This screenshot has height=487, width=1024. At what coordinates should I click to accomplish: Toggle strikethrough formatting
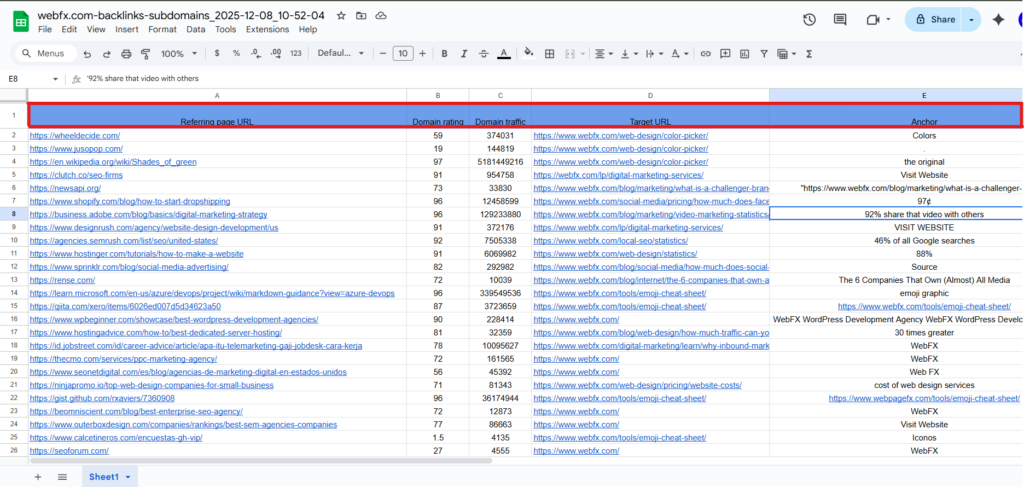point(481,53)
